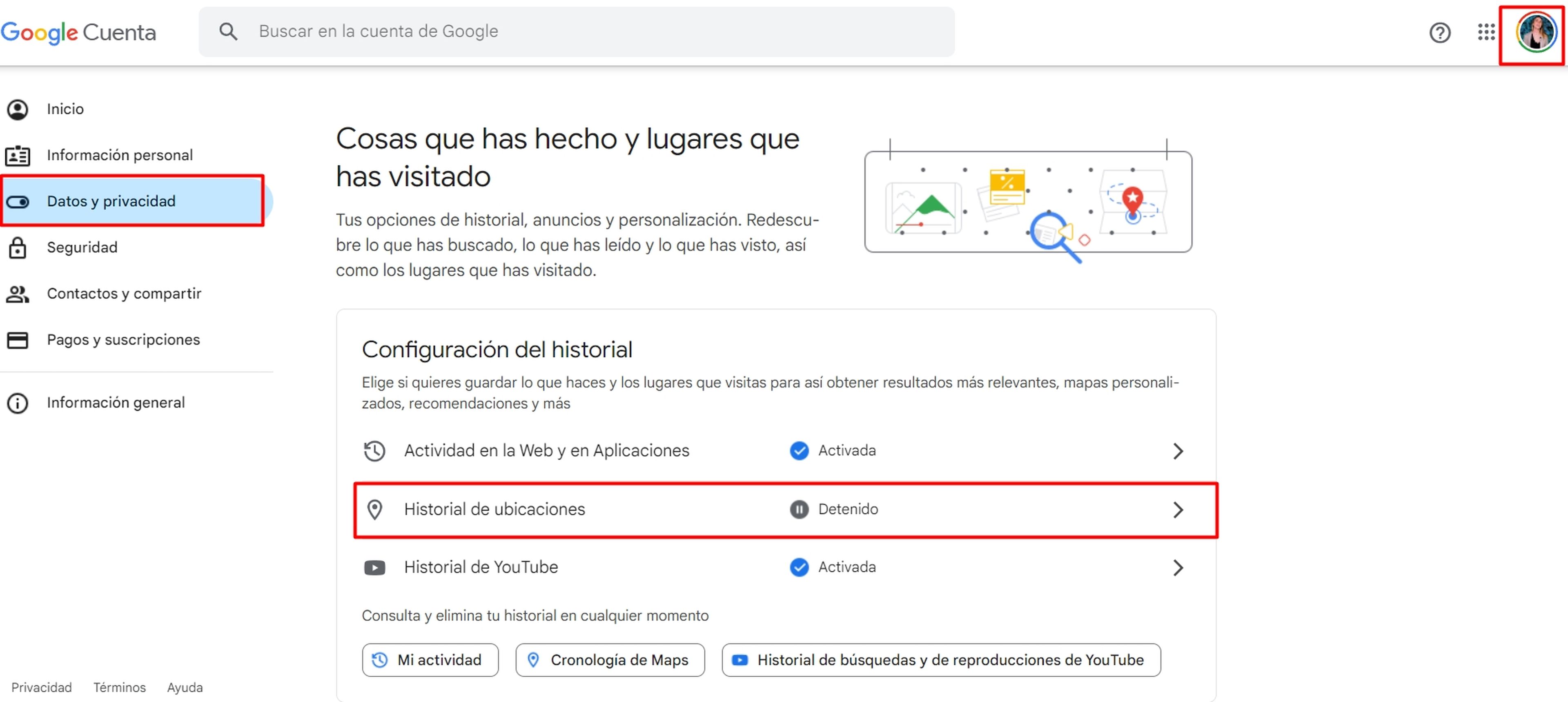Focus the Buscar en la cuenta de Google field

click(x=577, y=32)
